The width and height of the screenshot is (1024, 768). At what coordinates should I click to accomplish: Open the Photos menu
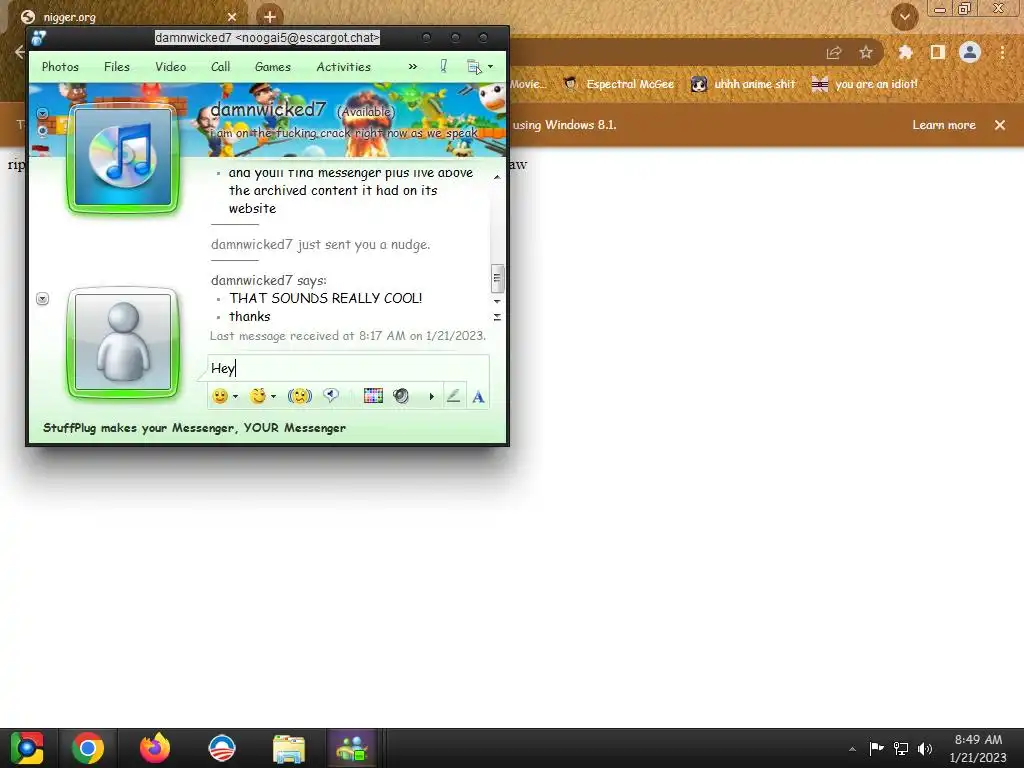point(60,67)
